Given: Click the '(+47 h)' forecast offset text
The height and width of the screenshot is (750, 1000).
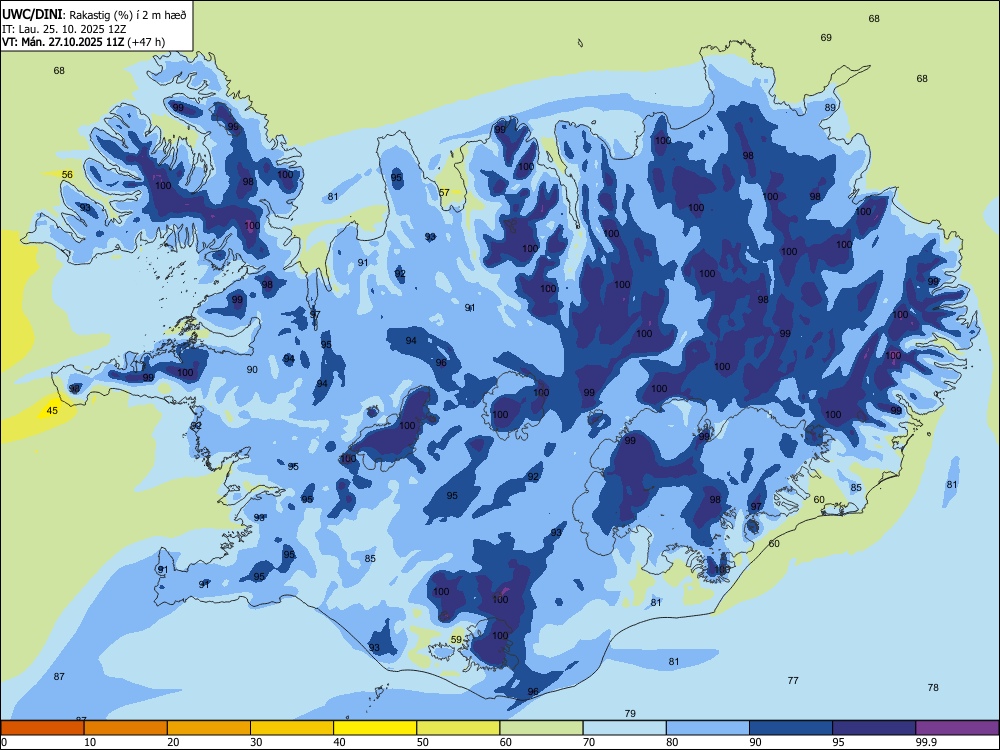Looking at the screenshot, I should (146, 42).
